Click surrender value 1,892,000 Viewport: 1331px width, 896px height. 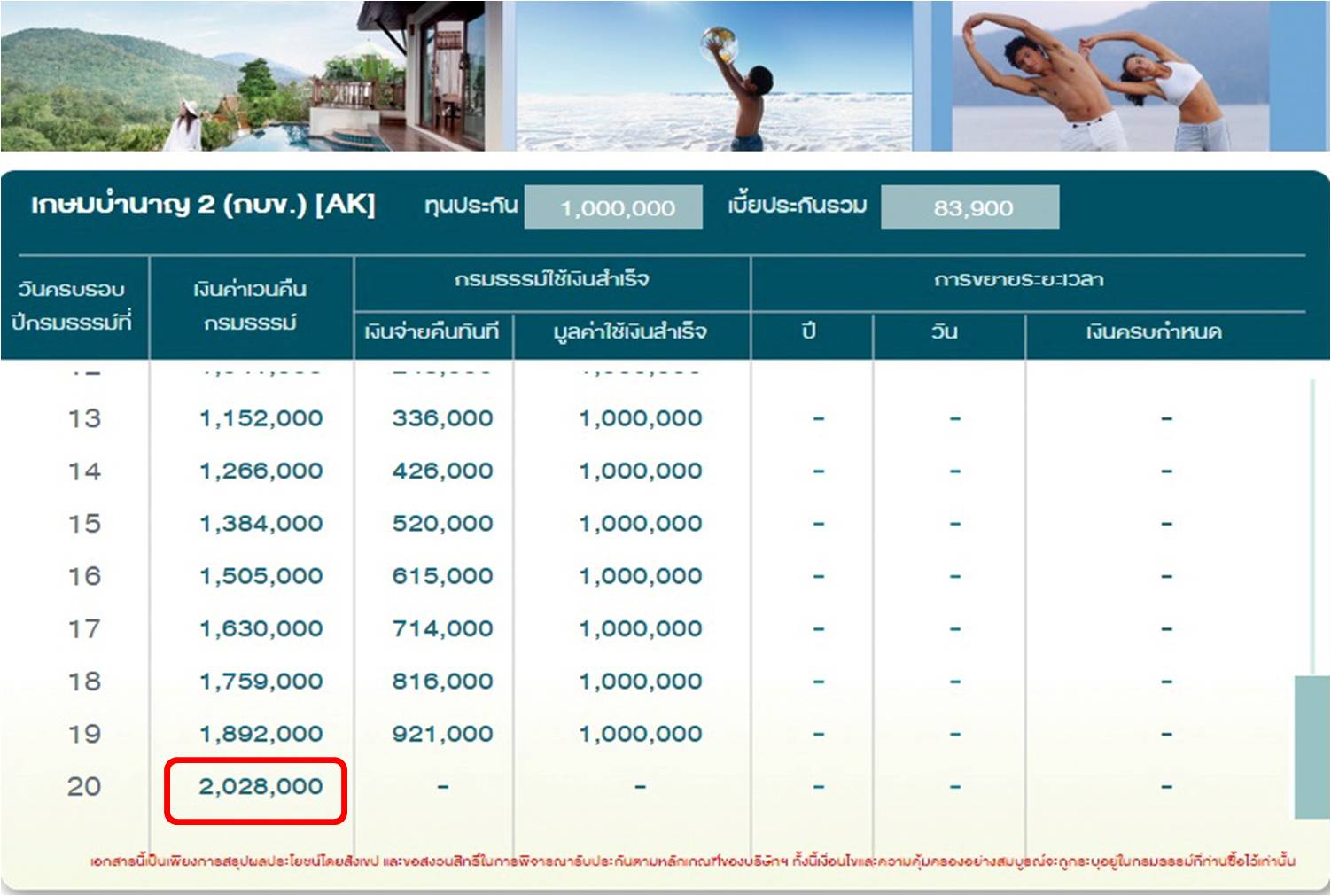pos(261,734)
